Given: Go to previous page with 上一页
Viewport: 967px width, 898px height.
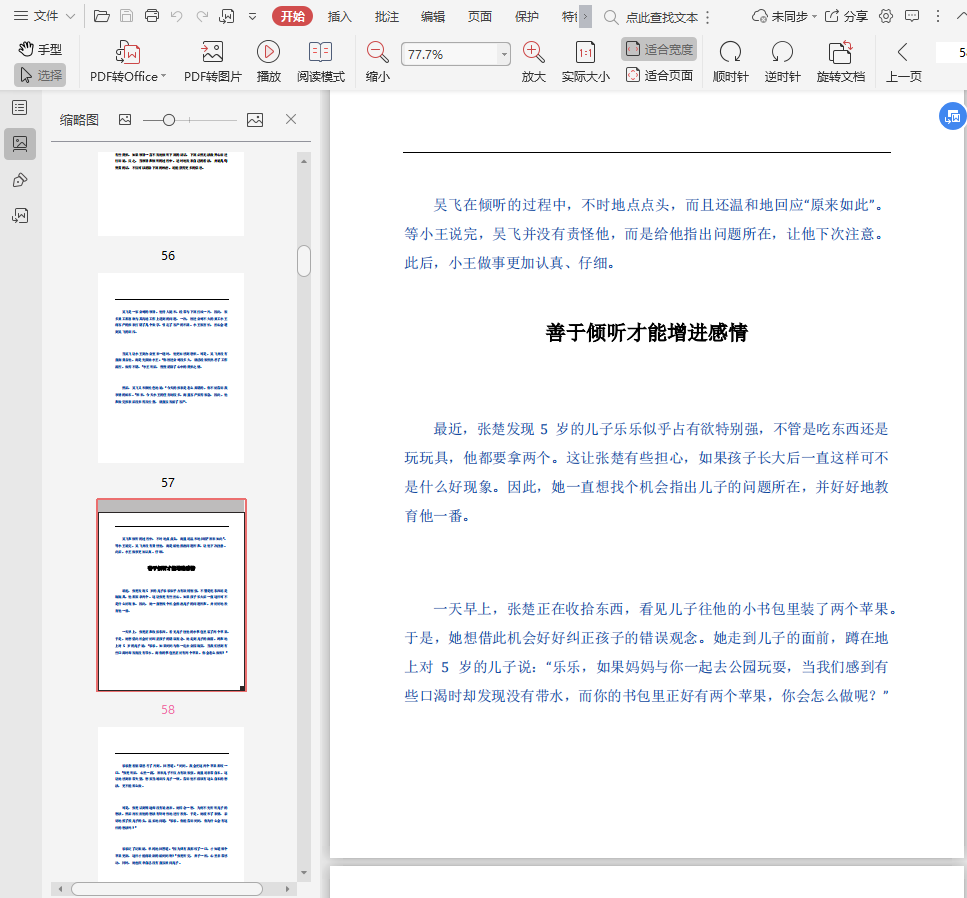Looking at the screenshot, I should click(903, 53).
